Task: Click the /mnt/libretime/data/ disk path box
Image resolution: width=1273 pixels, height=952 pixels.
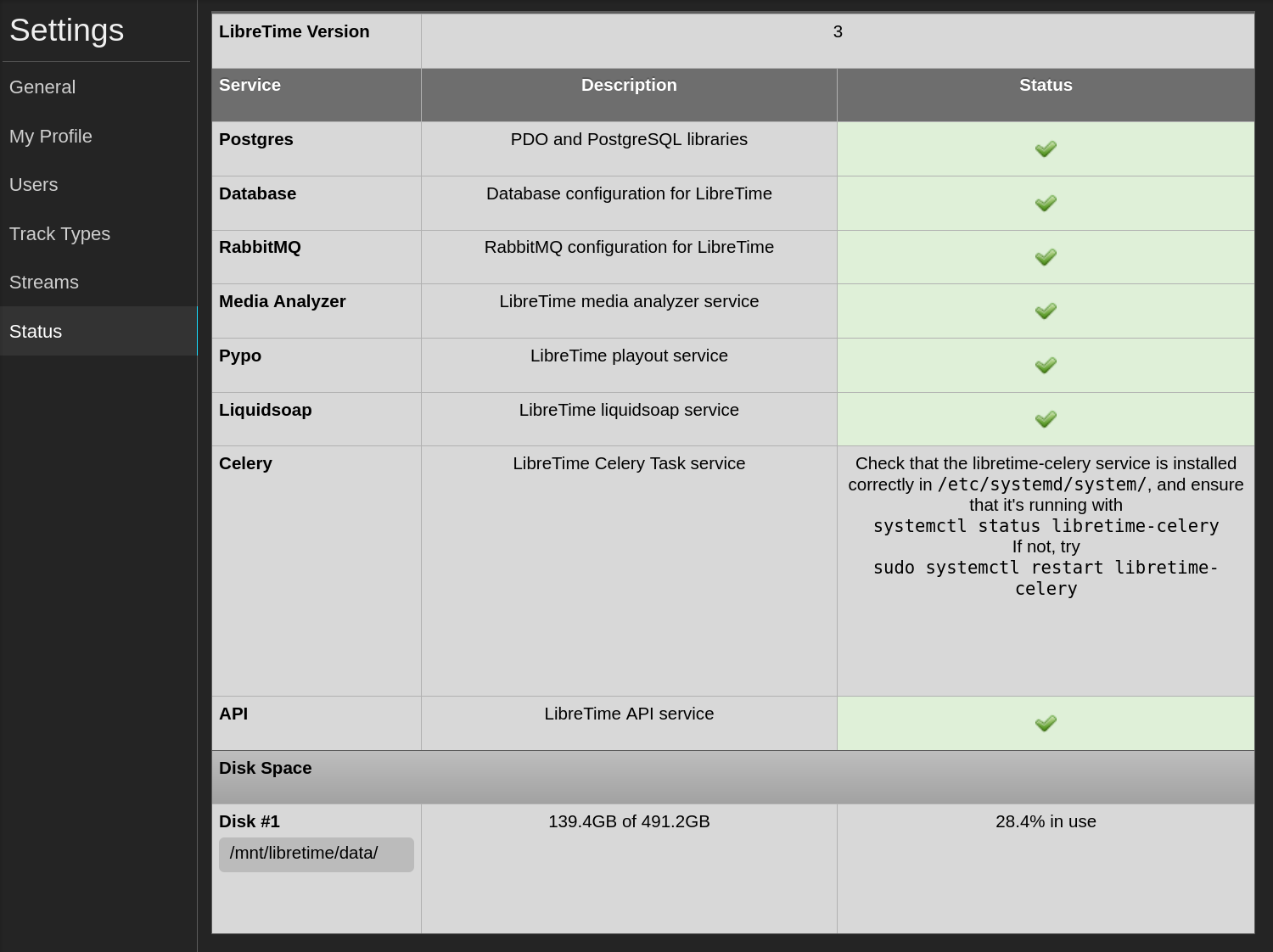Action: [x=316, y=854]
